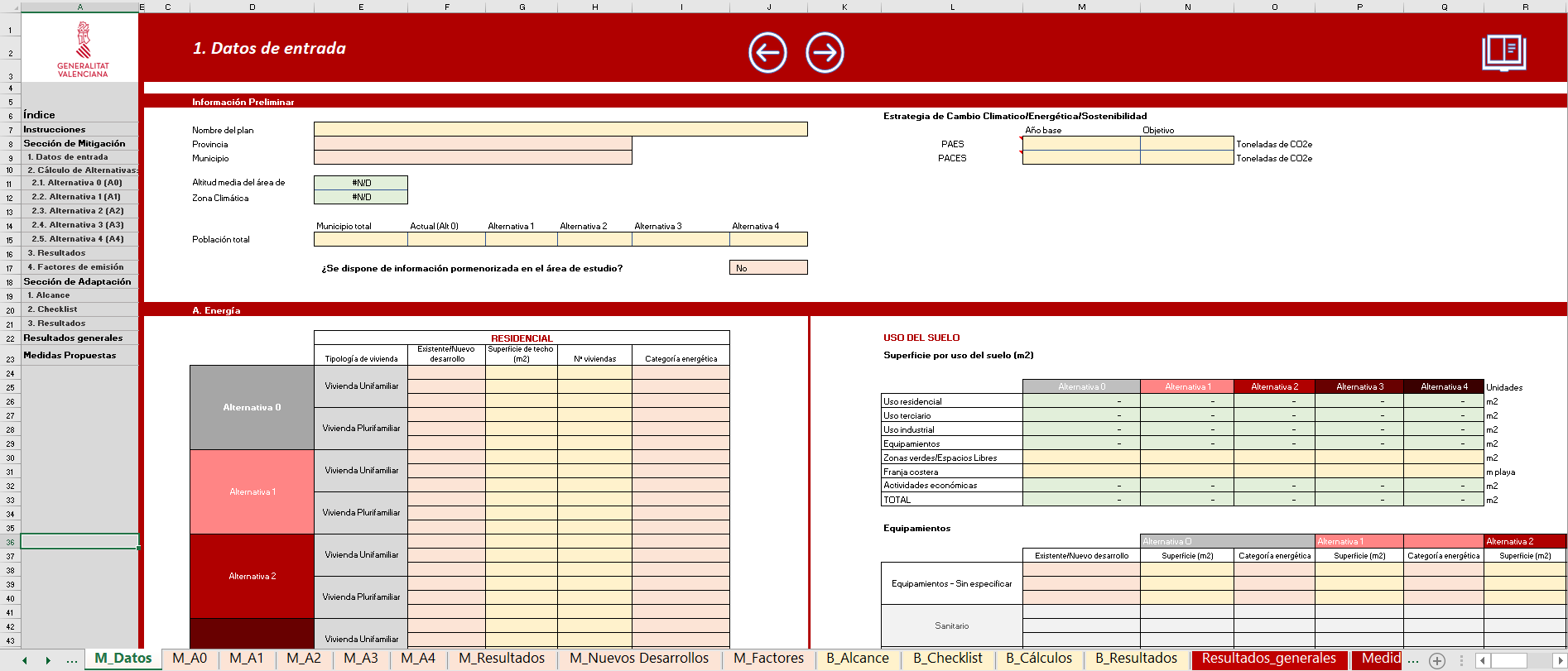Click the forward arrow navigation icon
The width and height of the screenshot is (1568, 671).
825,53
